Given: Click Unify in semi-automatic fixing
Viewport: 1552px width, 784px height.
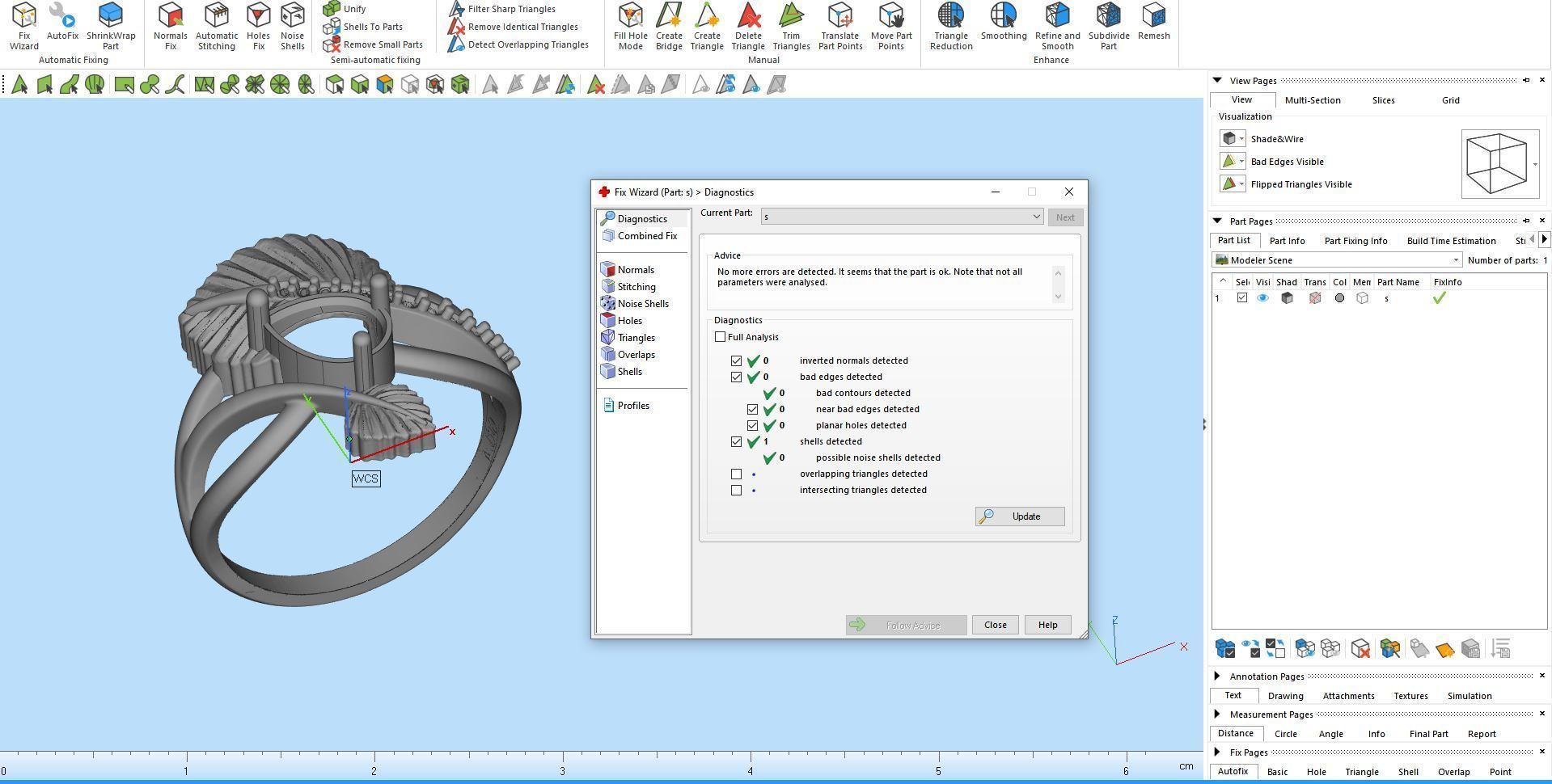Looking at the screenshot, I should pyautogui.click(x=345, y=9).
